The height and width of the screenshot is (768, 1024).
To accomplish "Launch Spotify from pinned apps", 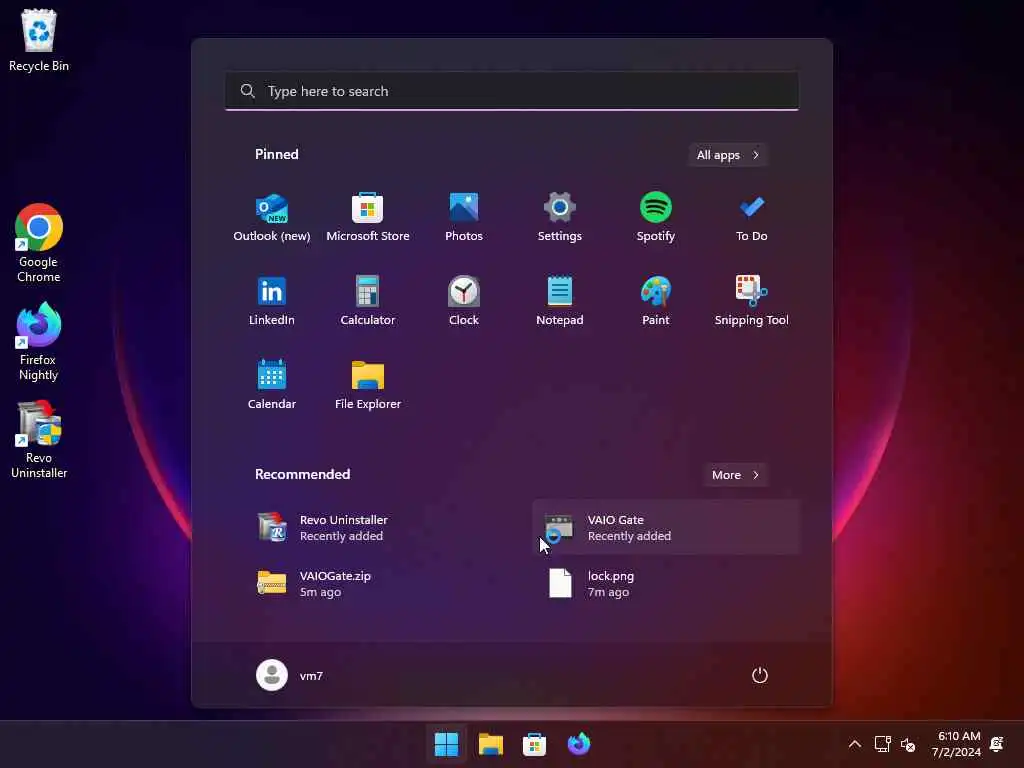I will [656, 217].
